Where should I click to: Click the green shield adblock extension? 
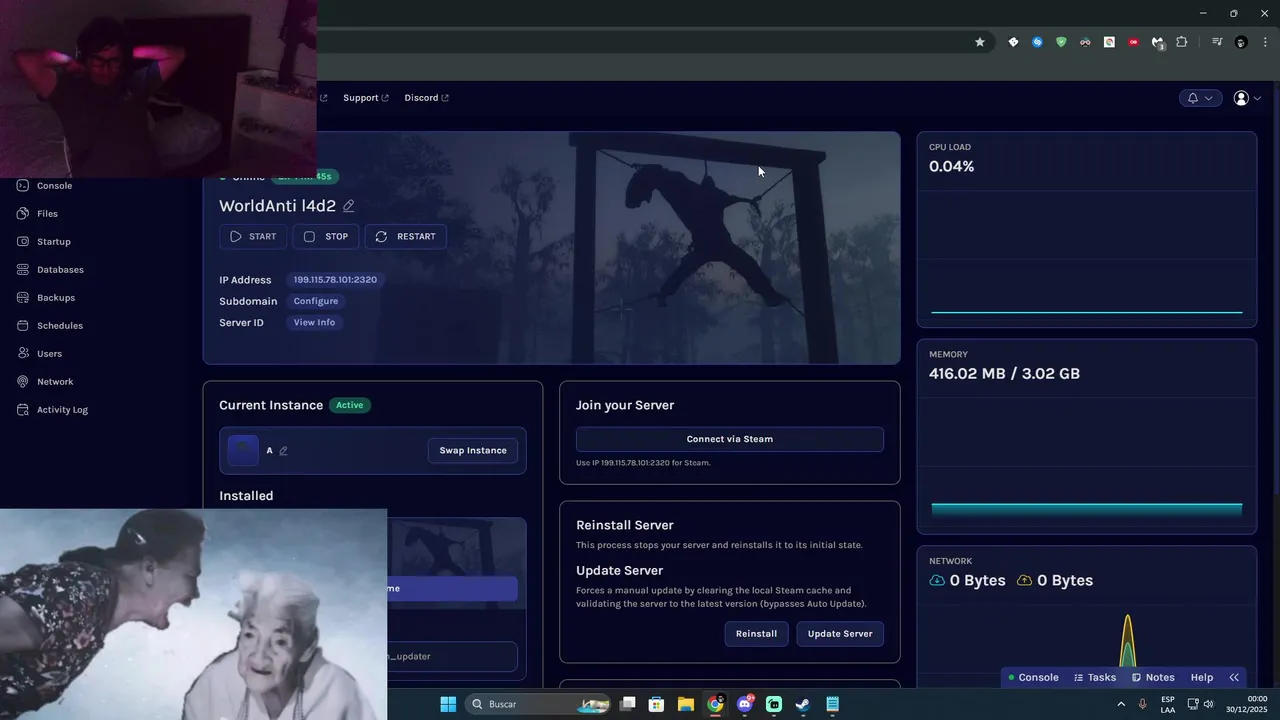(1061, 42)
